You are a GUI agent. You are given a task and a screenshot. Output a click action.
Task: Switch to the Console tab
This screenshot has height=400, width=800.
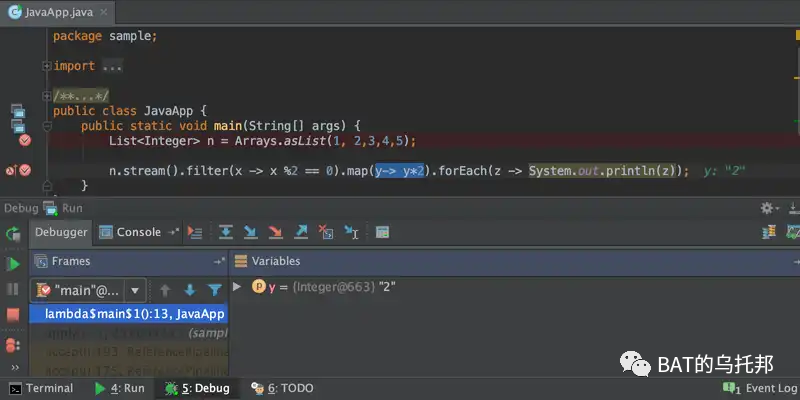pos(130,233)
